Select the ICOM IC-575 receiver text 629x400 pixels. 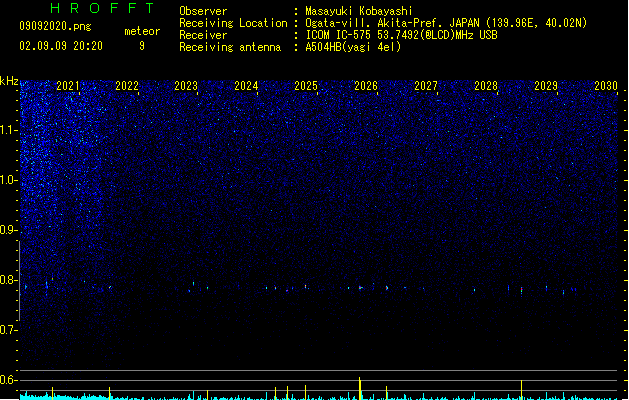(401, 35)
